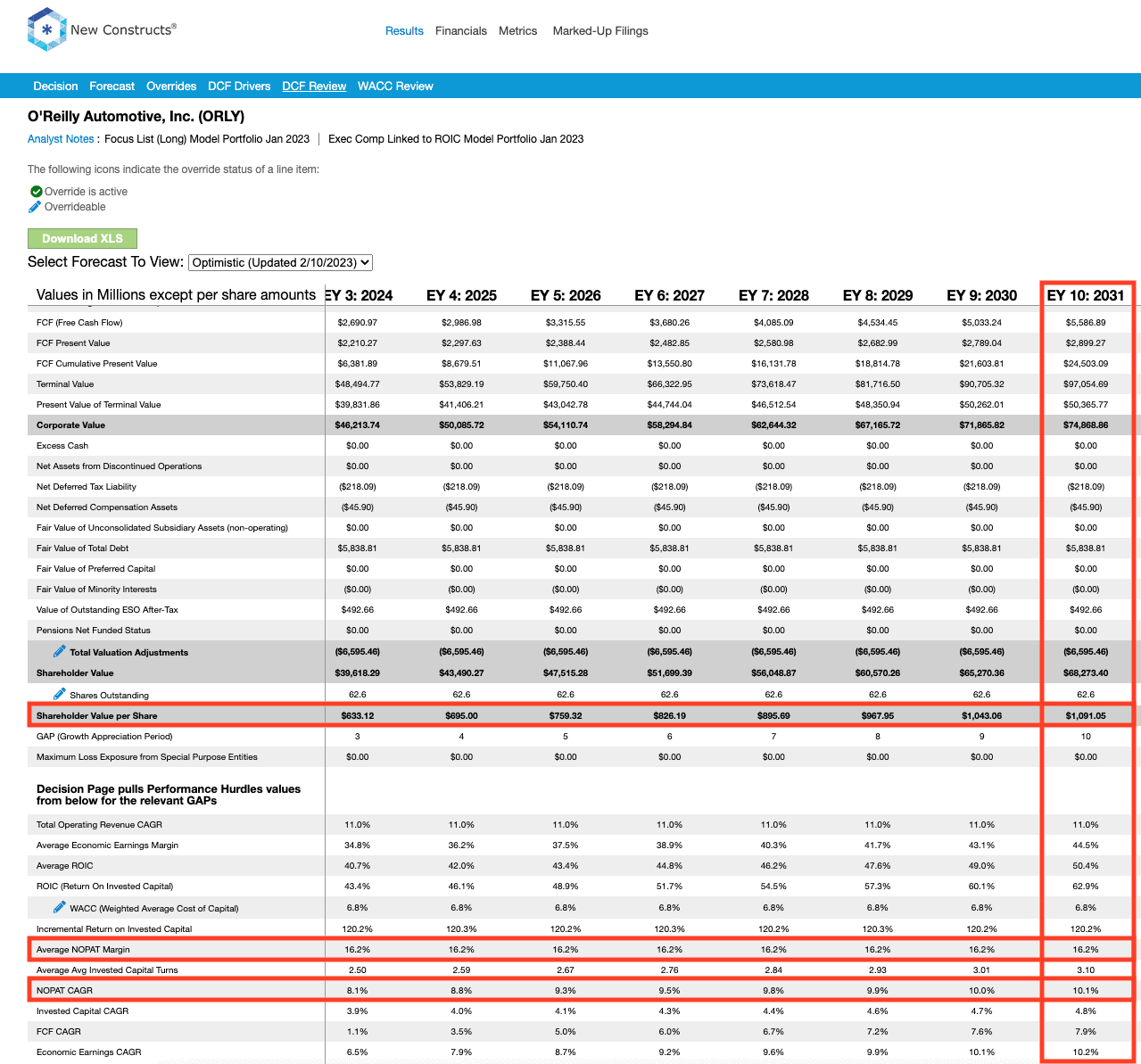Switch to the Overrides tab
Image resolution: width=1141 pixels, height=1064 pixels.
[x=171, y=87]
